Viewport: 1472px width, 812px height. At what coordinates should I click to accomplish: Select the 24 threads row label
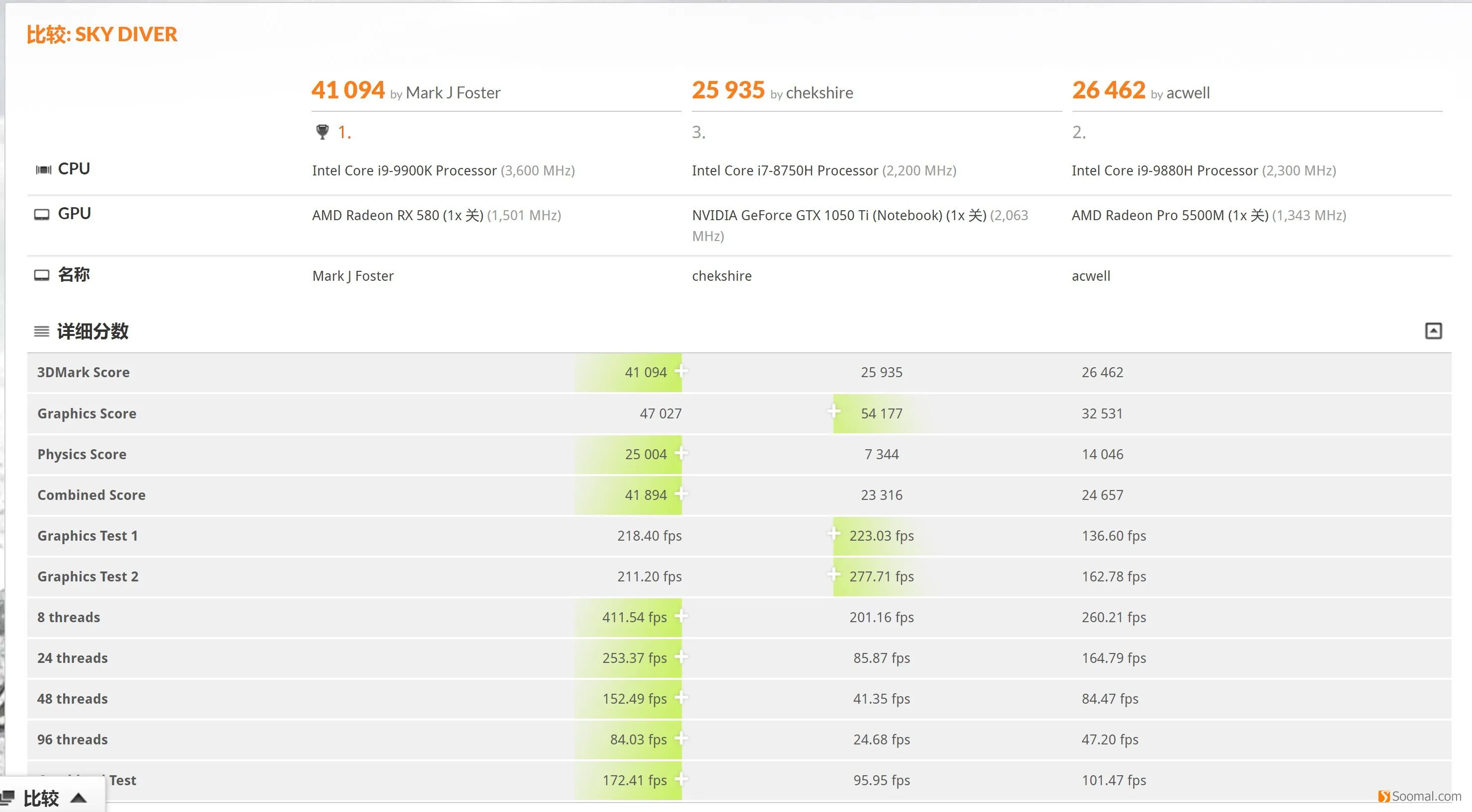(73, 658)
